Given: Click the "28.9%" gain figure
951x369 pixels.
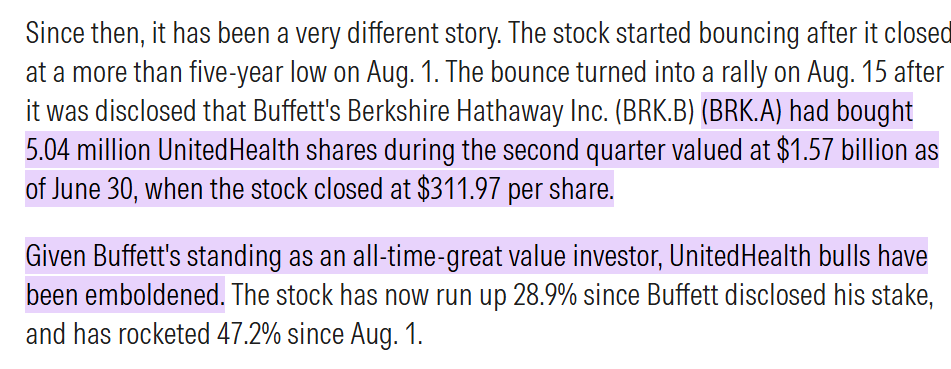Looking at the screenshot, I should [x=545, y=295].
